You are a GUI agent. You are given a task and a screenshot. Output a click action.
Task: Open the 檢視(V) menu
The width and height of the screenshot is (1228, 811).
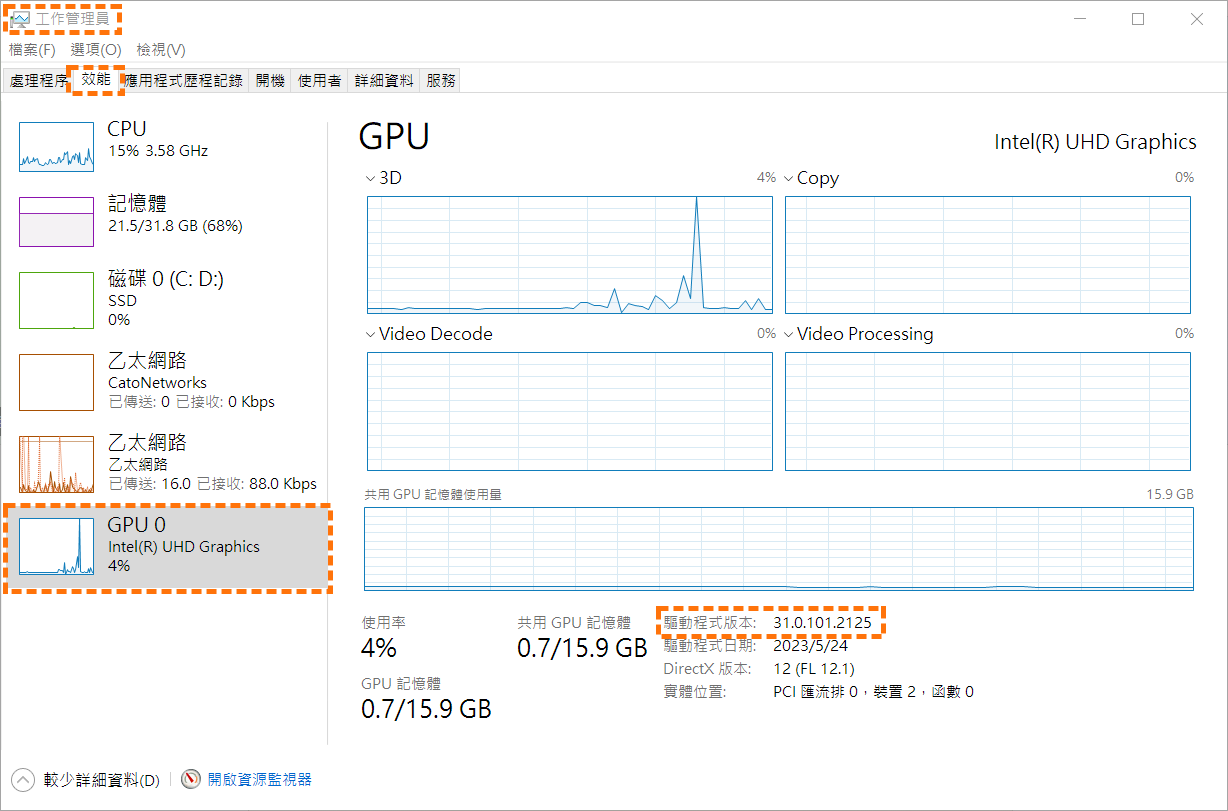(161, 50)
